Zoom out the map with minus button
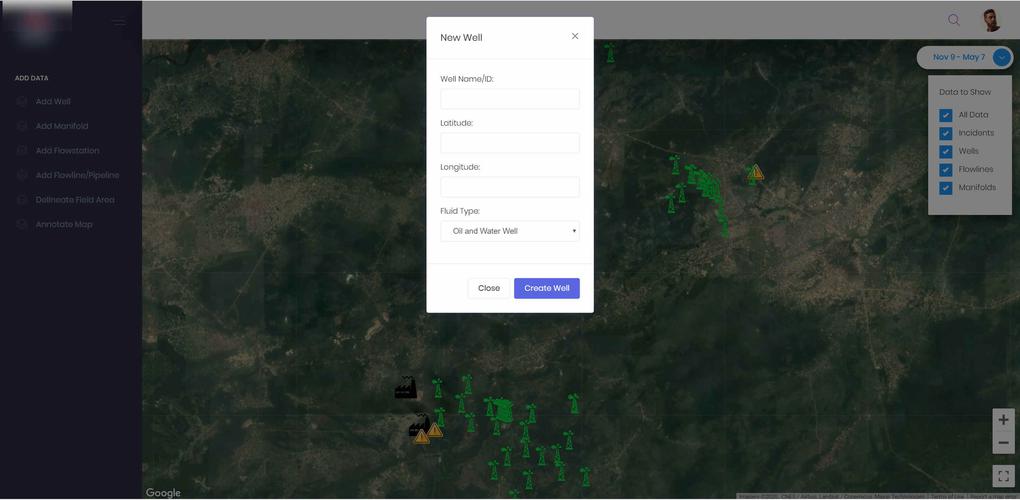1020x500 pixels. click(1003, 443)
